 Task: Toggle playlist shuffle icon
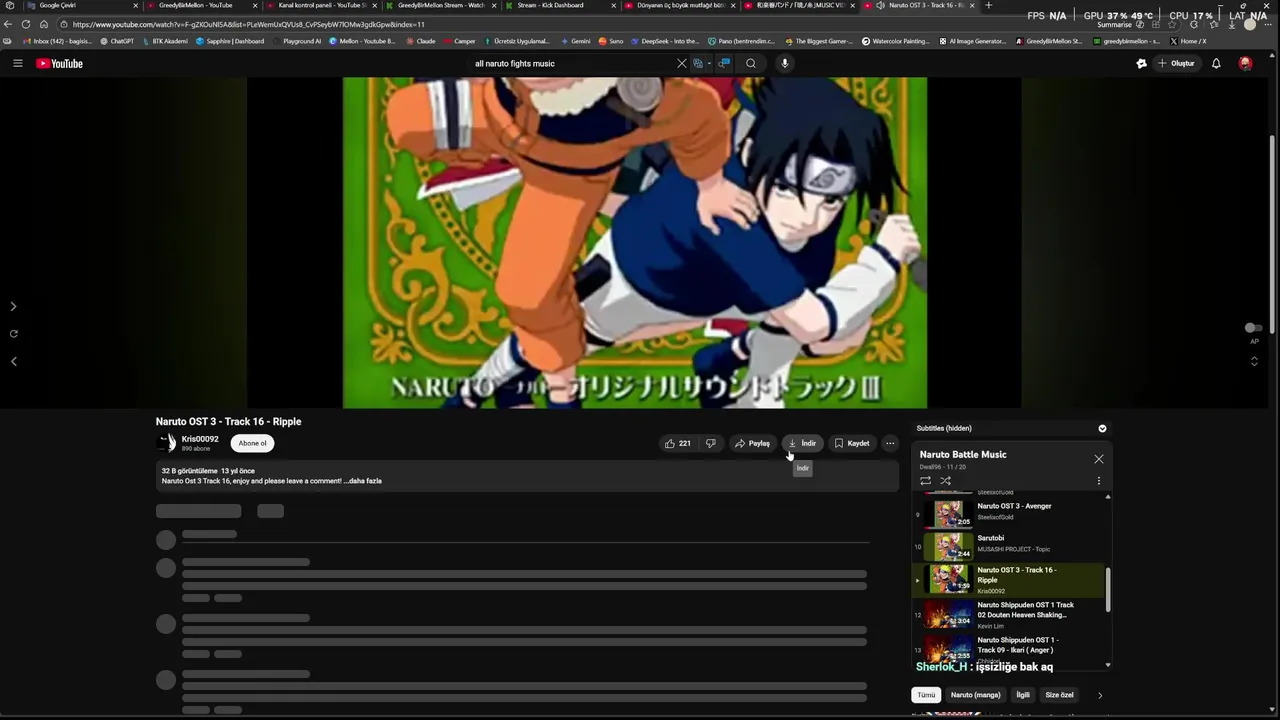945,480
